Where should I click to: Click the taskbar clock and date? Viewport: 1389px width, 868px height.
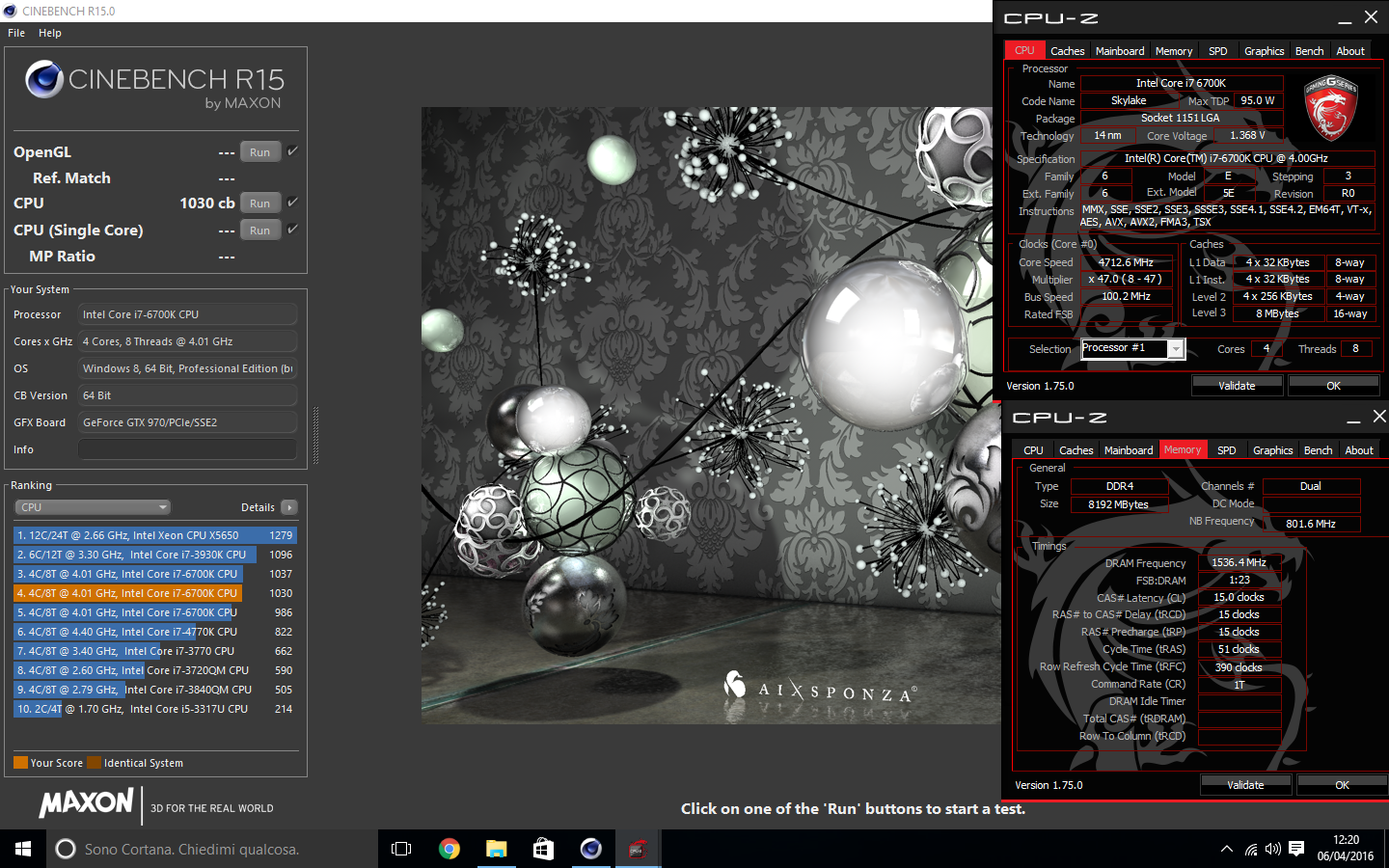click(1346, 849)
